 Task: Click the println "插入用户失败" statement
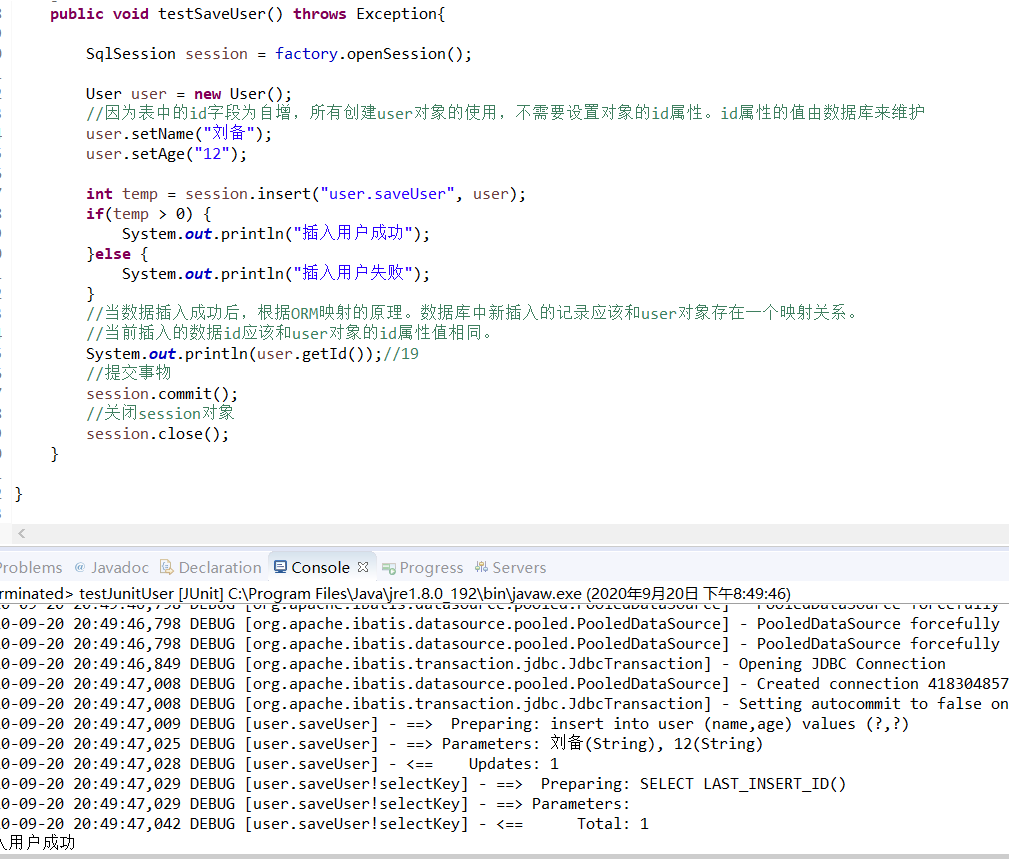tap(275, 273)
